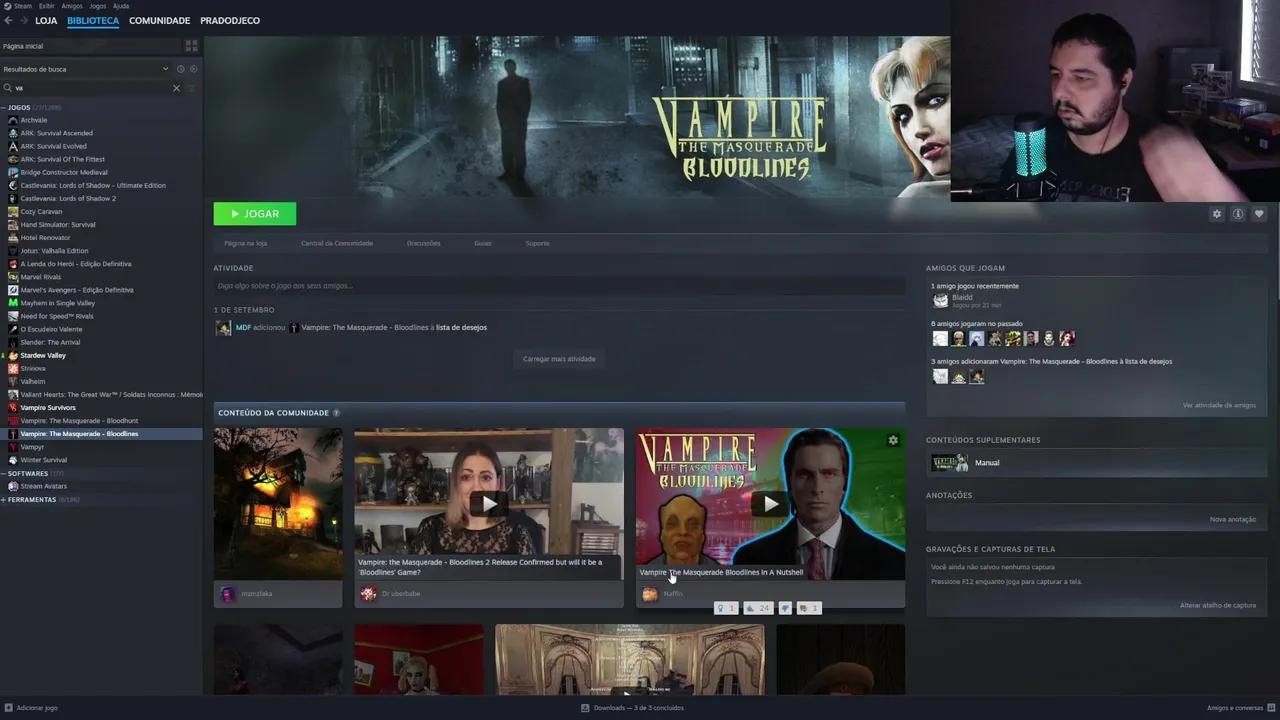Open the Amigos menu
This screenshot has height=720, width=1280.
pos(72,6)
